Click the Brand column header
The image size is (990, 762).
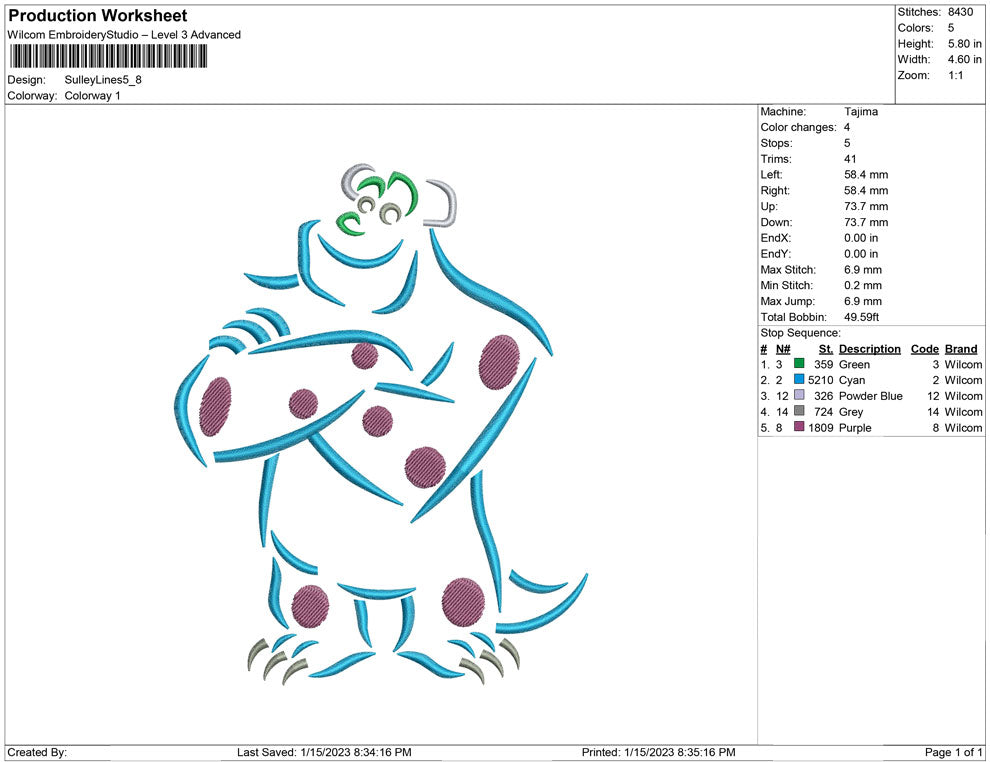pos(960,348)
